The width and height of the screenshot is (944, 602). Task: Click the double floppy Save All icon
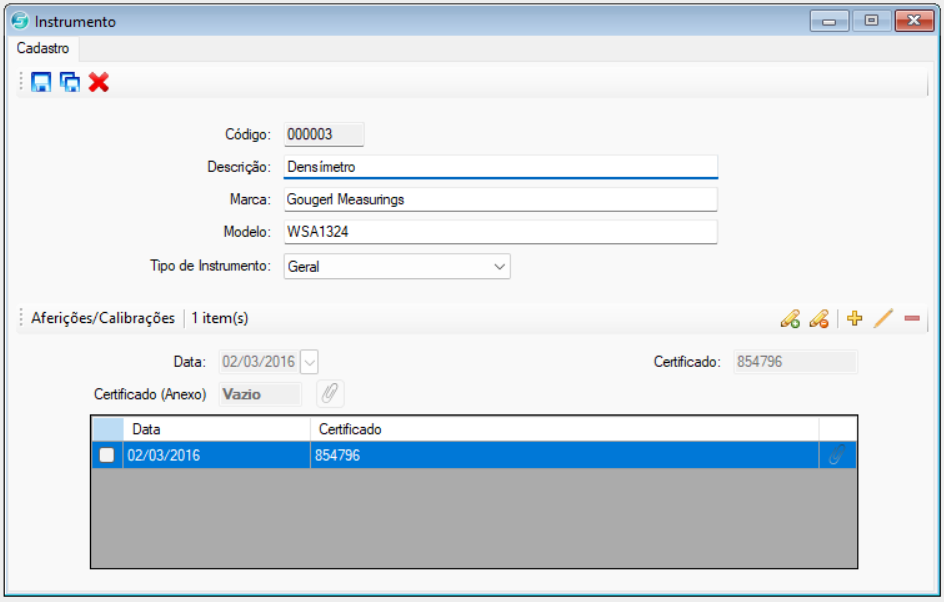tap(69, 82)
